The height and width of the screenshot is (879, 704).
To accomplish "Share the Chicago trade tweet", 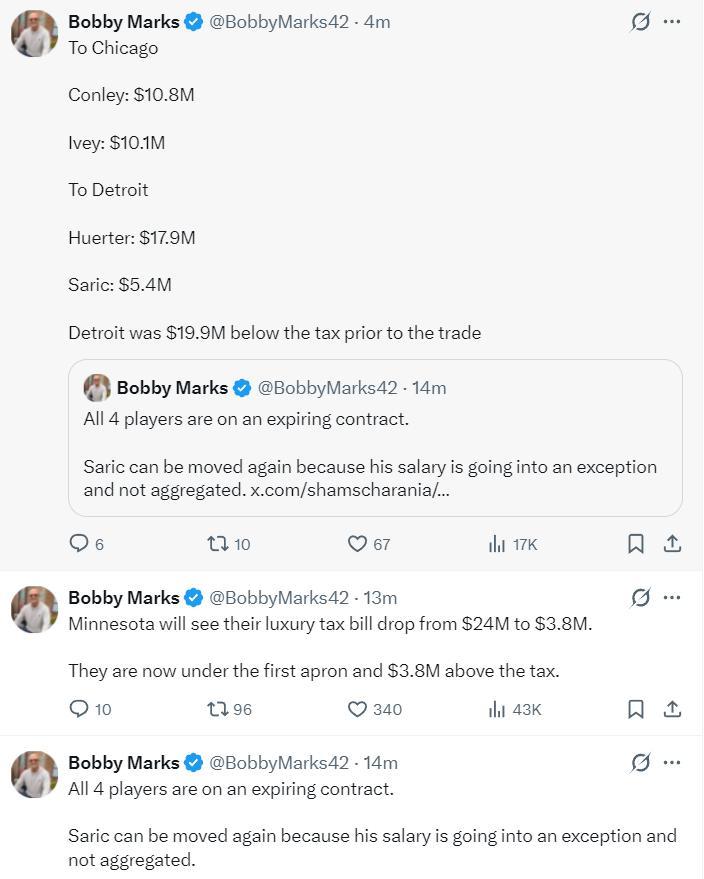I will (x=673, y=544).
